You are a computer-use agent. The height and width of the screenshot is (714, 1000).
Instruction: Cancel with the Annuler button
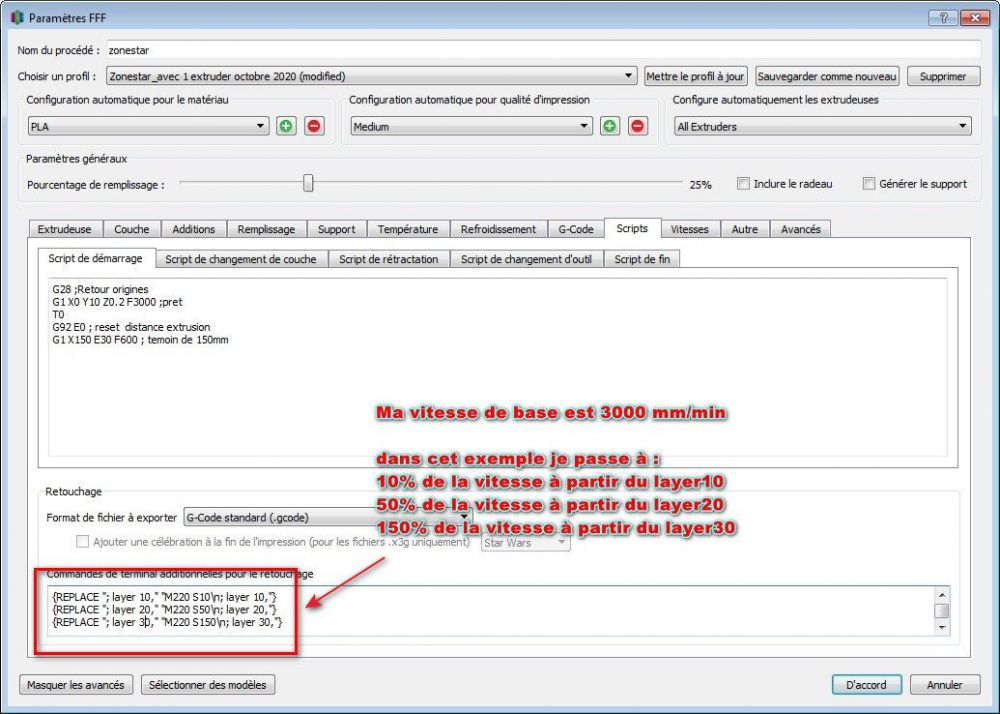pyautogui.click(x=945, y=685)
